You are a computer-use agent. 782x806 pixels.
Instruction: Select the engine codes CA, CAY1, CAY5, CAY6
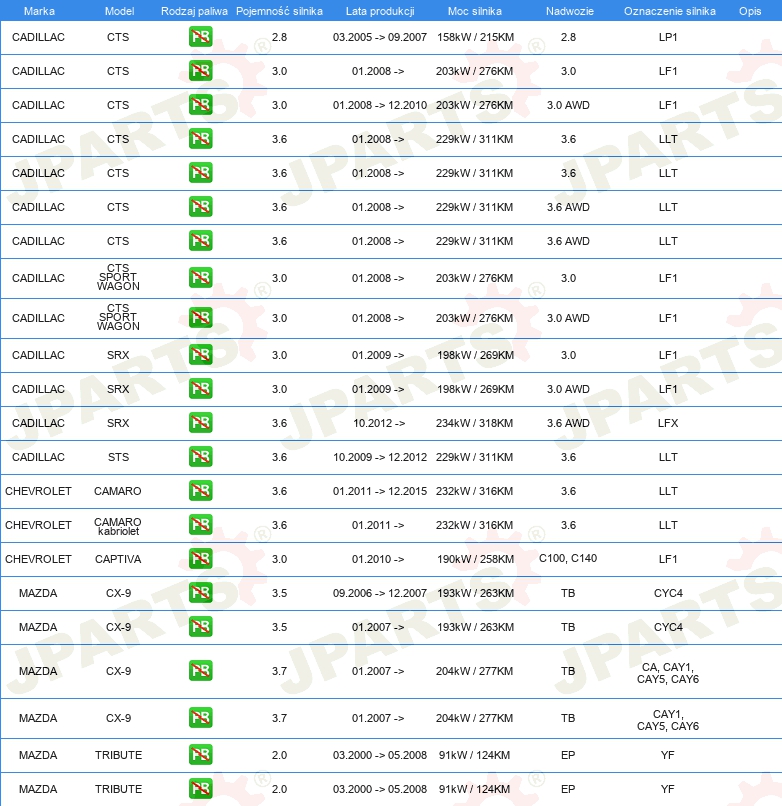coord(668,673)
